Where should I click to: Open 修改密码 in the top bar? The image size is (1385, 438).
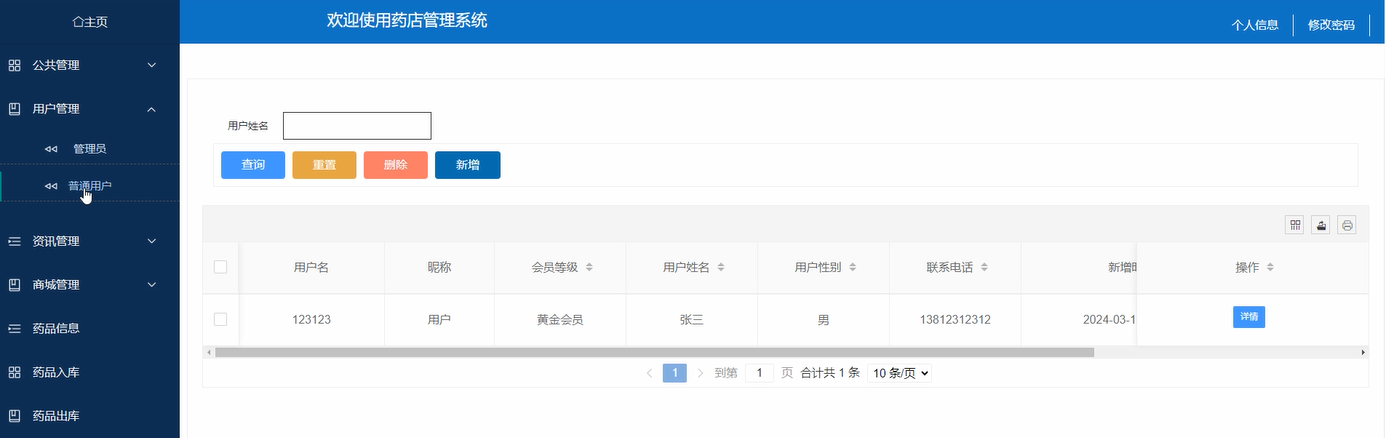pos(1331,25)
